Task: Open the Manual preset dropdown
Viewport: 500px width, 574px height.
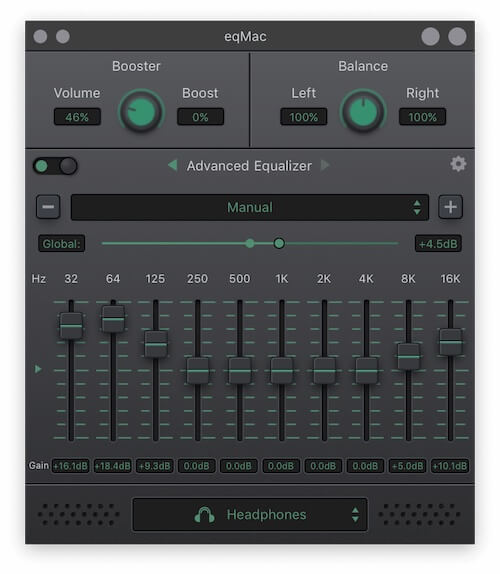Action: pos(250,207)
